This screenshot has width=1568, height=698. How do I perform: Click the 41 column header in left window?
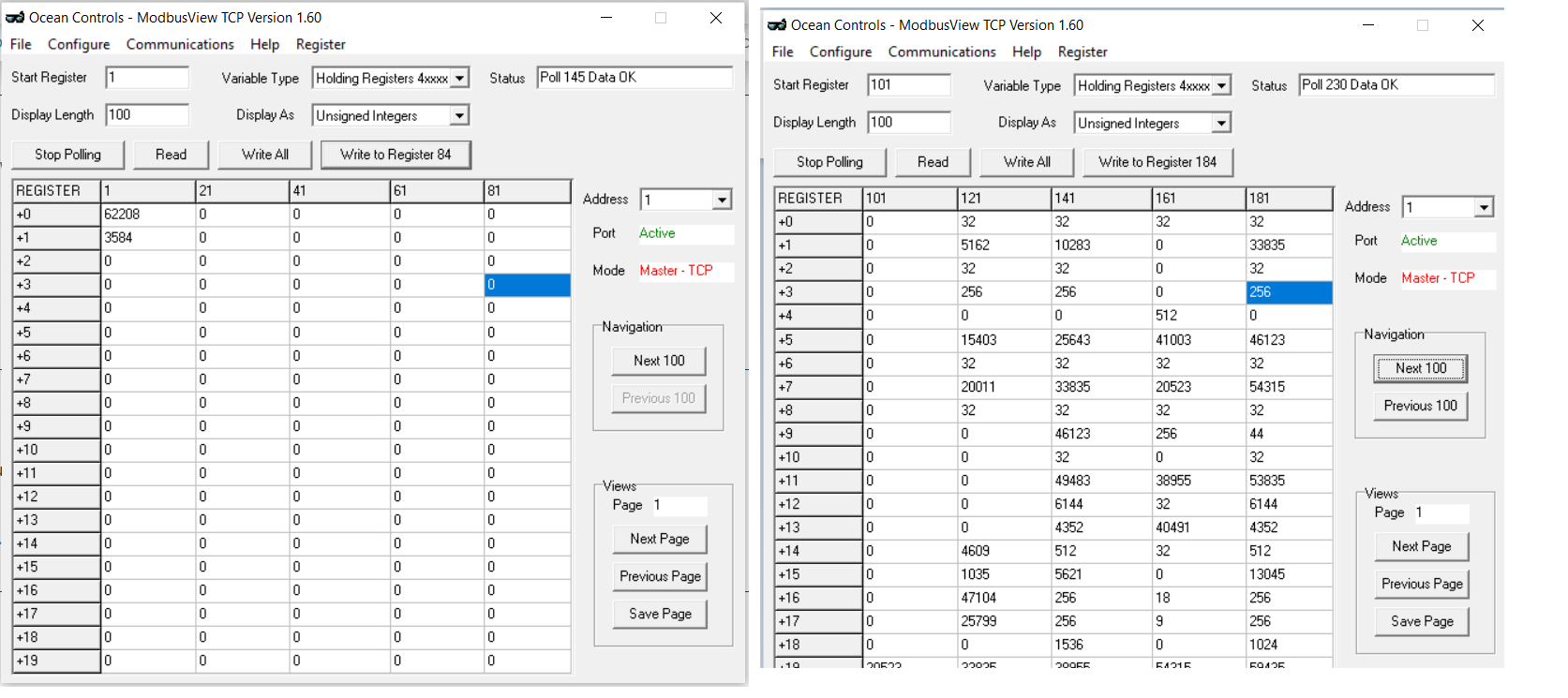pos(340,191)
